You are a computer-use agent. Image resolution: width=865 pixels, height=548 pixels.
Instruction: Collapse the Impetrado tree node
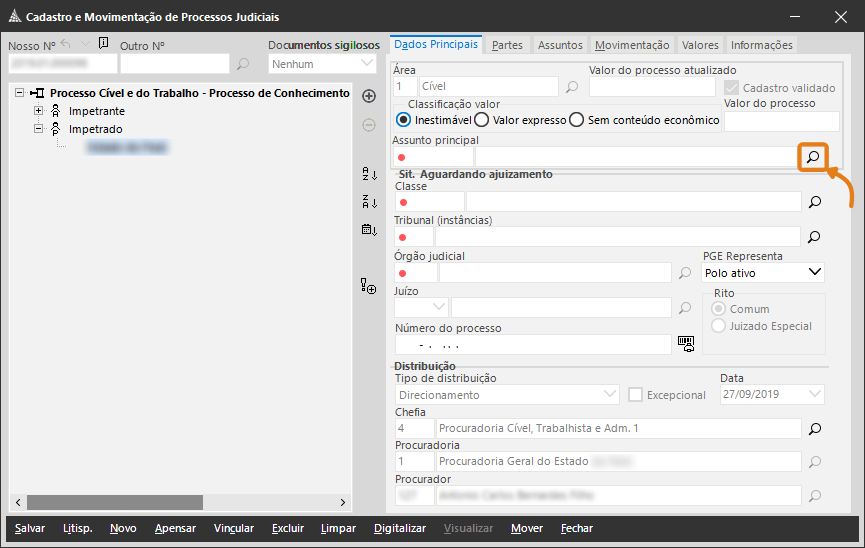tap(40, 129)
